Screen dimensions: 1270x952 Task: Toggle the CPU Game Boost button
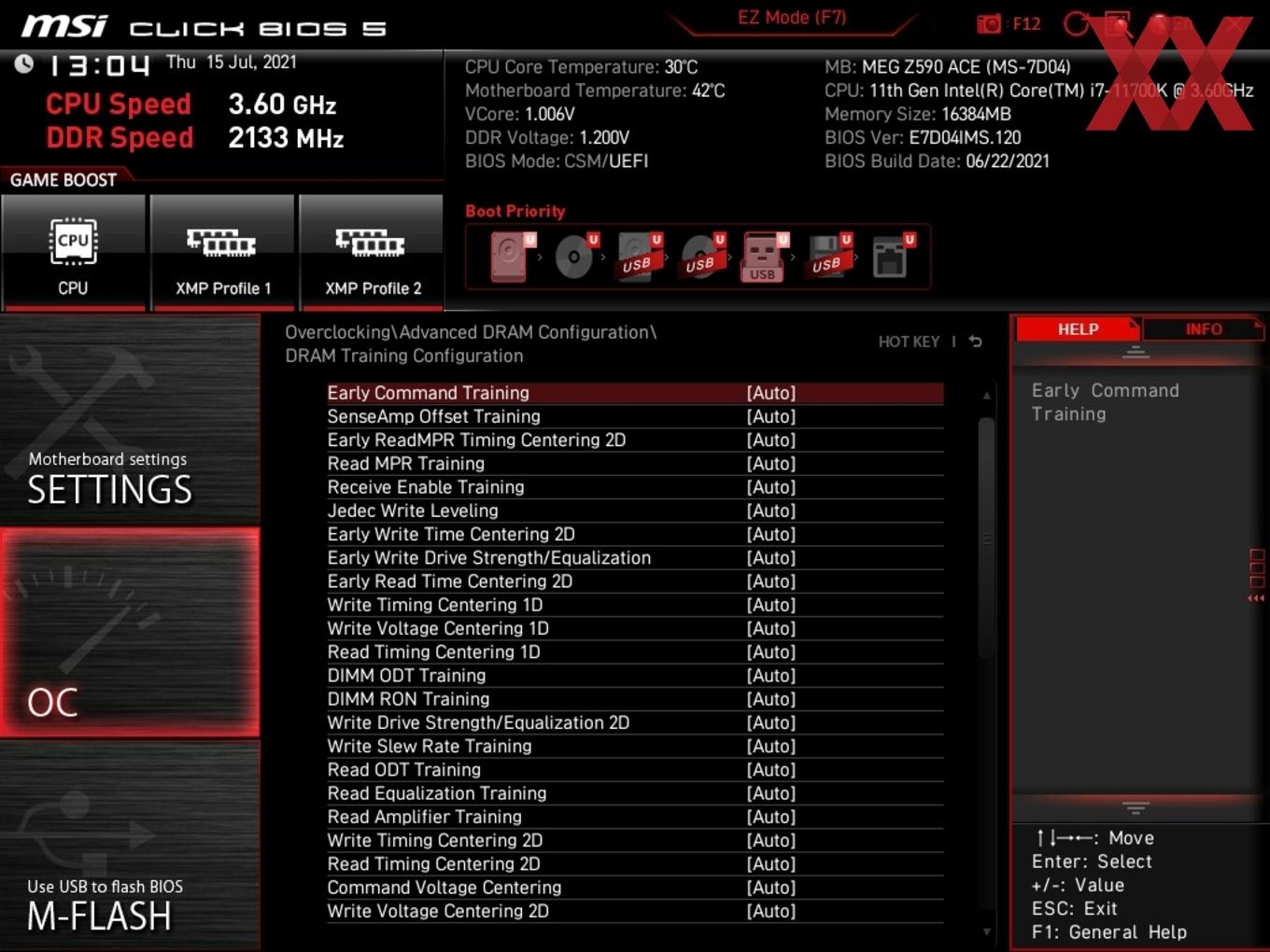click(x=74, y=252)
